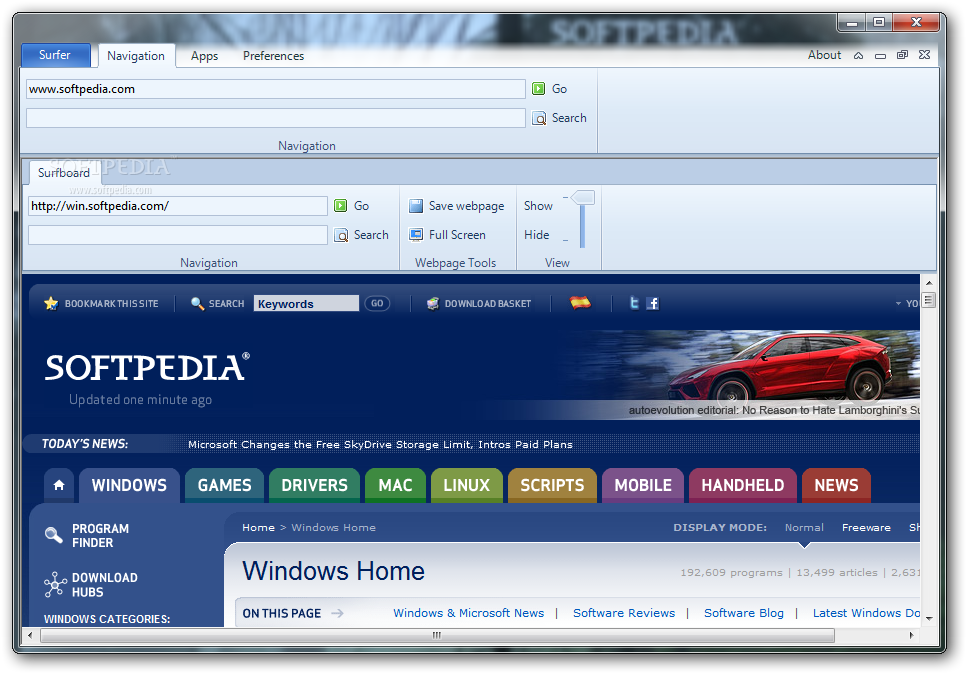
Task: Open the Surfer application menu tab
Action: pyautogui.click(x=56, y=55)
